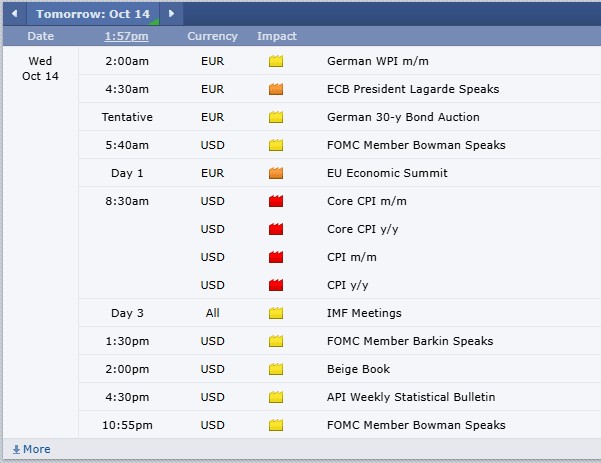
Task: Open the EU Economic Summit event
Action: click(387, 173)
